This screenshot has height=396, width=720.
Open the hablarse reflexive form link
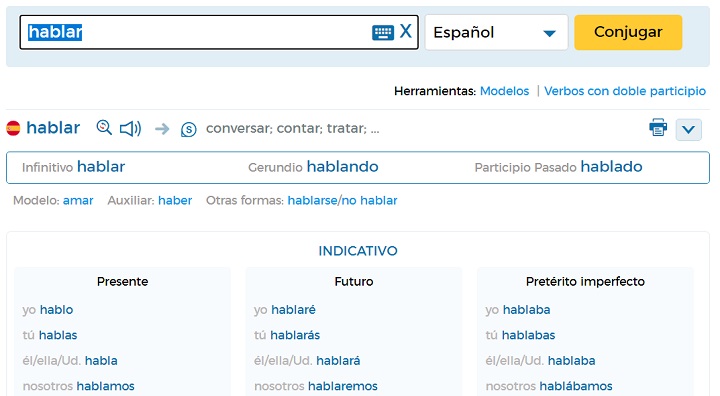pyautogui.click(x=312, y=200)
